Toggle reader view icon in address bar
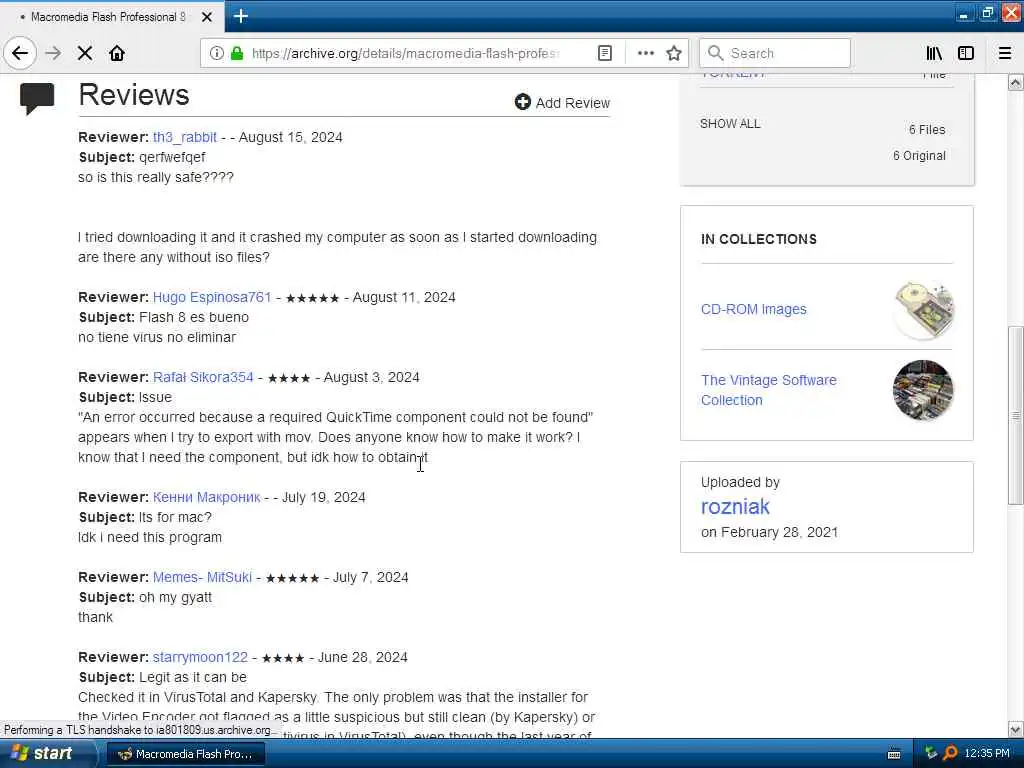1024x768 pixels. point(605,53)
